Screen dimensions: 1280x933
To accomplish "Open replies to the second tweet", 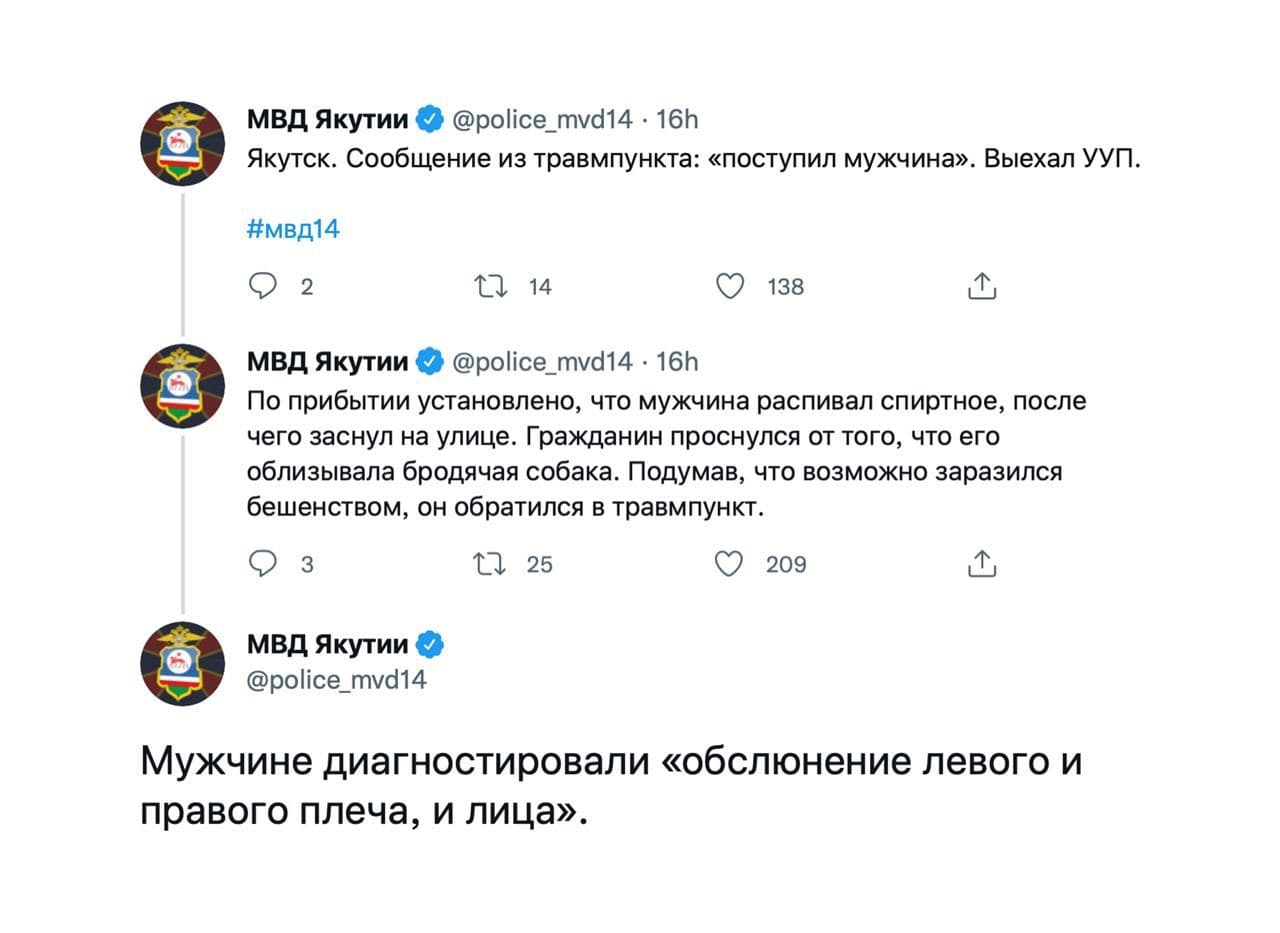I will [x=263, y=564].
